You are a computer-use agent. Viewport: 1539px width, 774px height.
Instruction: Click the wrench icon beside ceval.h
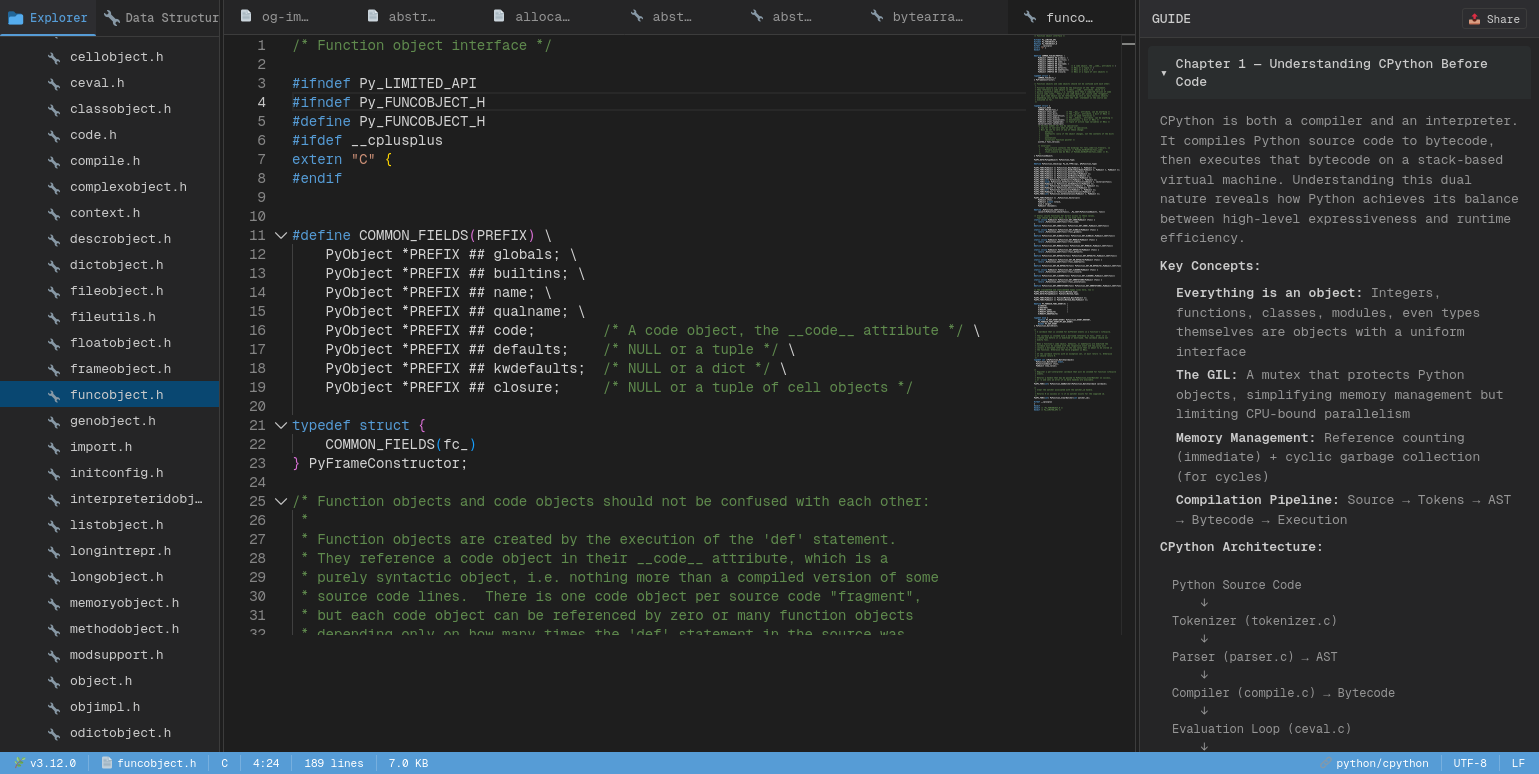click(x=54, y=84)
